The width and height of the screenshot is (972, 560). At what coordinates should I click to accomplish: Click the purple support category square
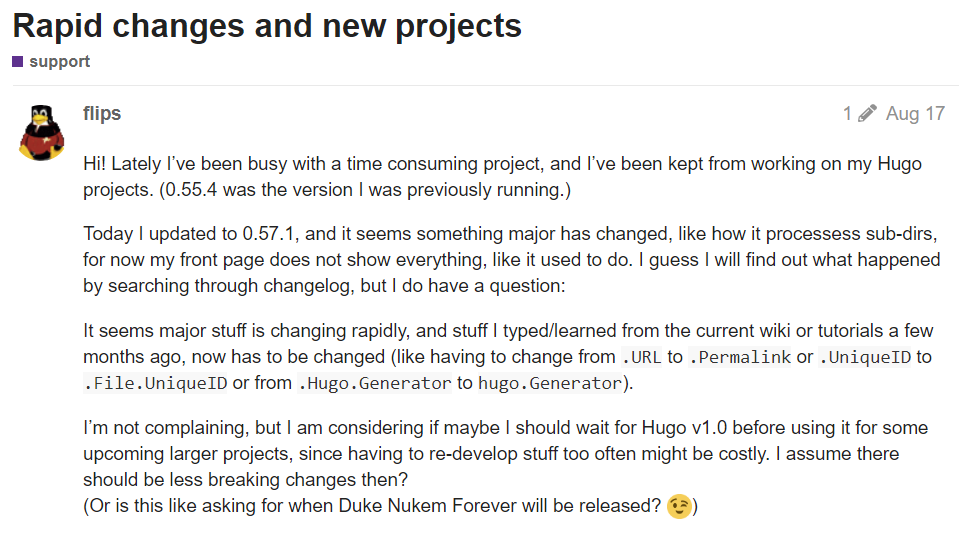17,62
